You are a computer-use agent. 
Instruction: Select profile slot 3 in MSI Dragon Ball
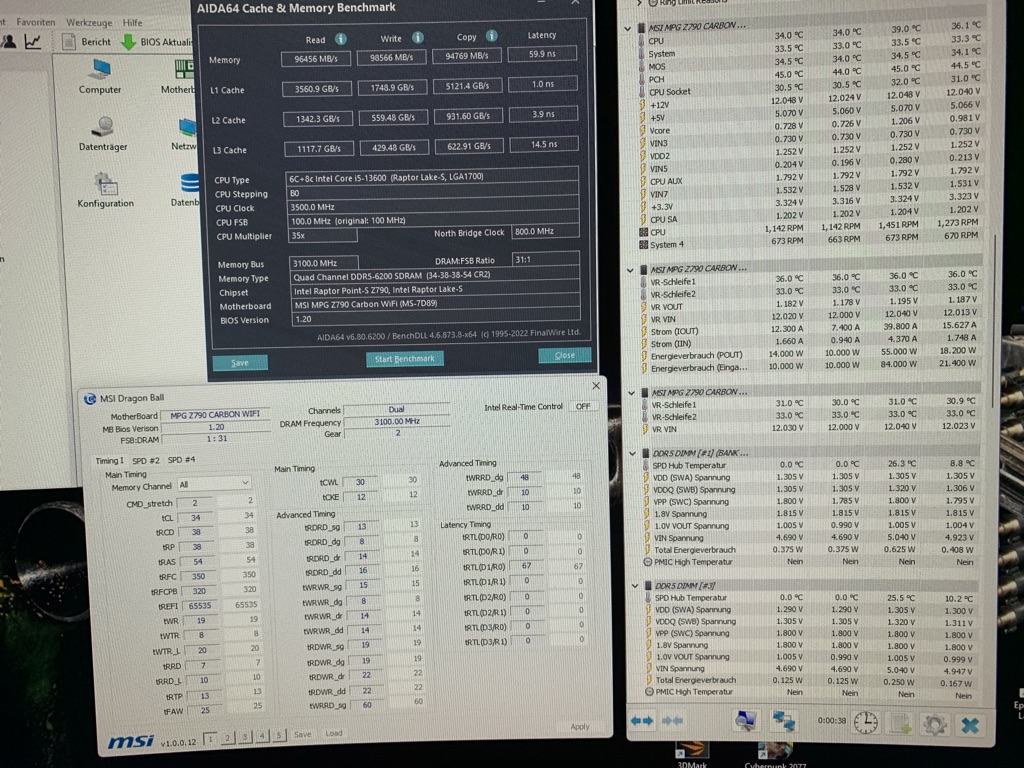point(245,737)
